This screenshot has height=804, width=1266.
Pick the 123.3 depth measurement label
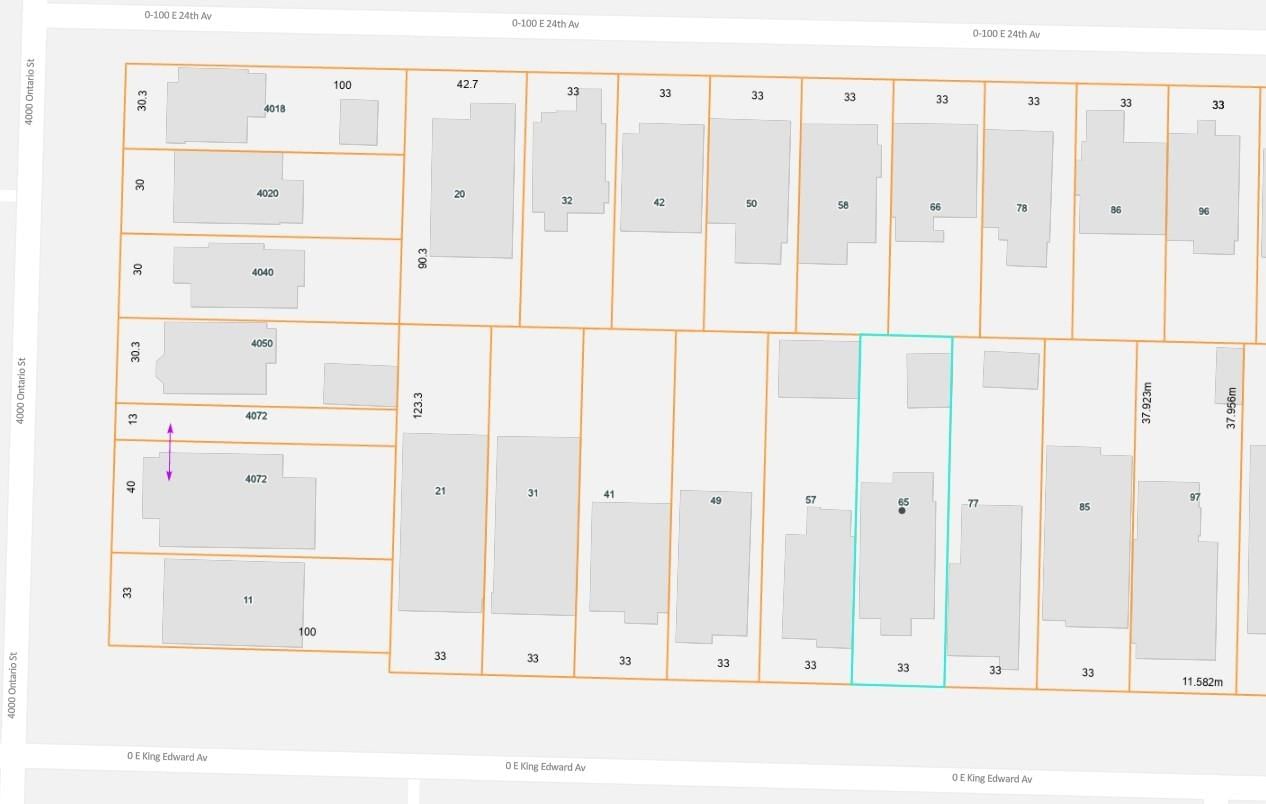418,404
